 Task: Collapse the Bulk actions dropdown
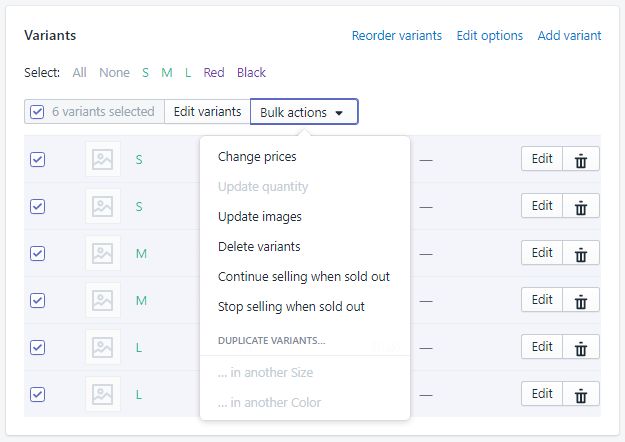pyautogui.click(x=304, y=112)
